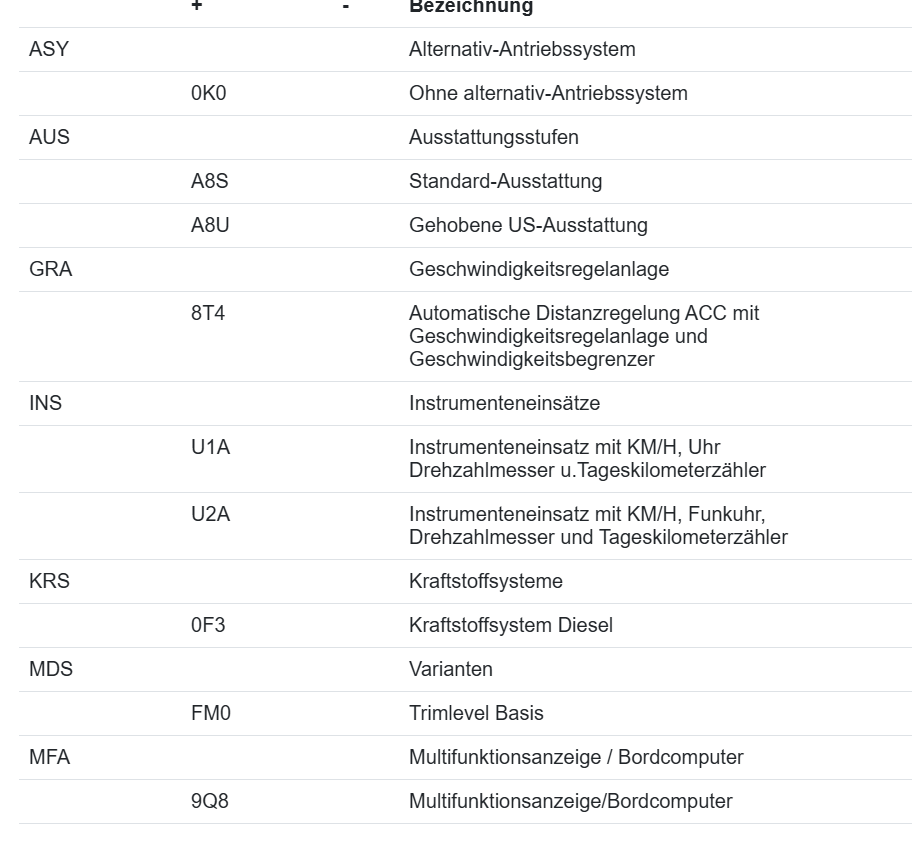912x855 pixels.
Task: Click the 9Q8 Bordcomputer code
Action: 209,801
